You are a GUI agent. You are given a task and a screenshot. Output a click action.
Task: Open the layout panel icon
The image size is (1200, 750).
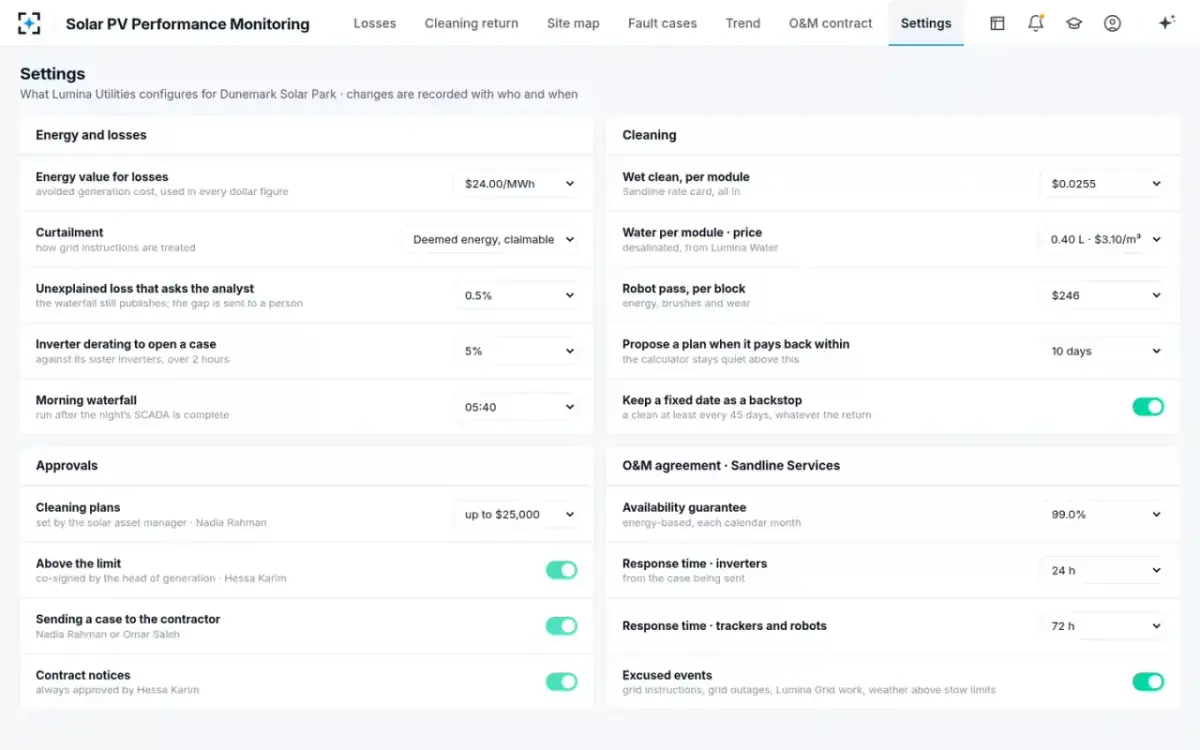[997, 23]
